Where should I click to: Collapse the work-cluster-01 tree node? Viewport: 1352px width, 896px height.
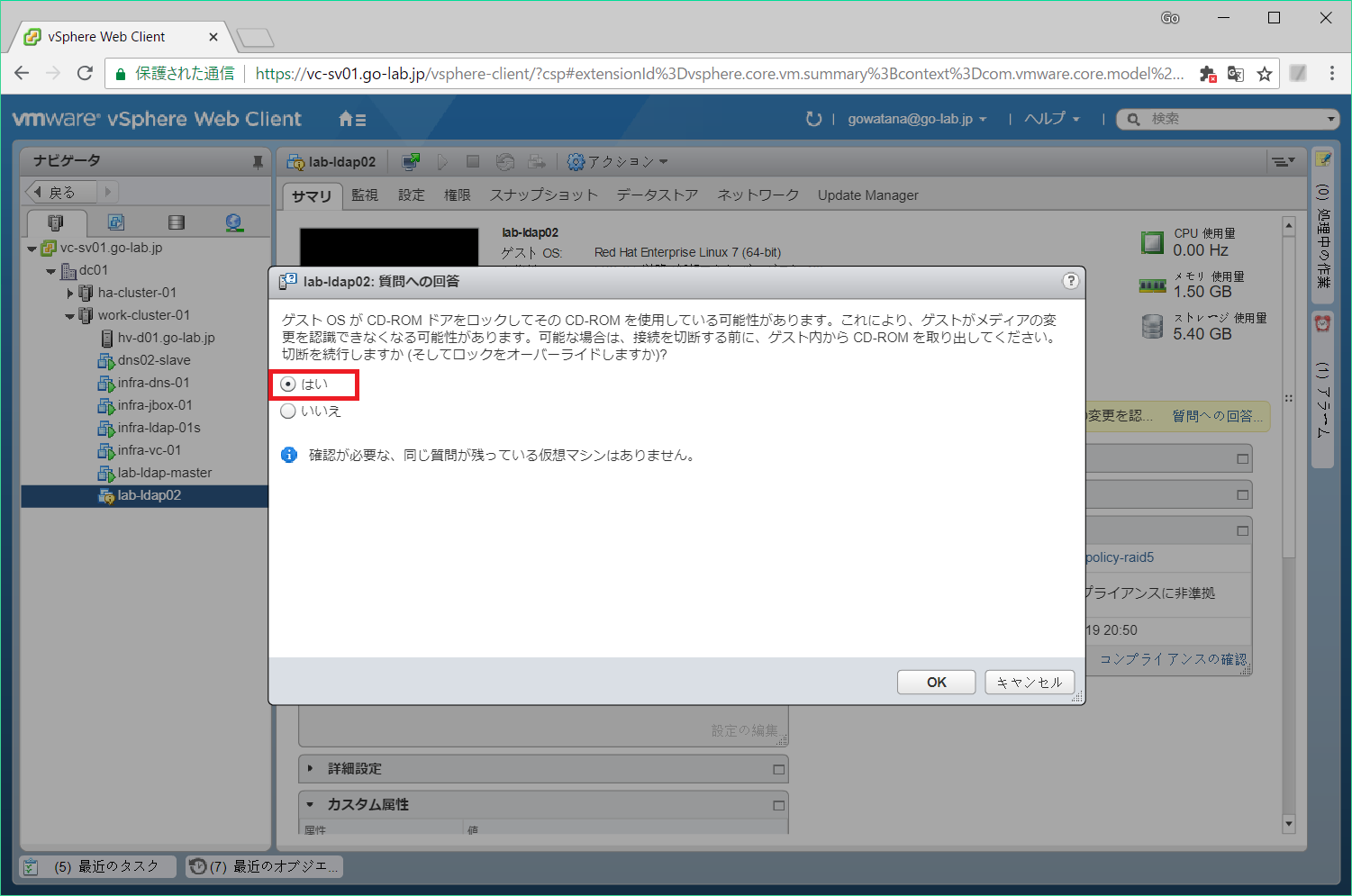pos(69,315)
